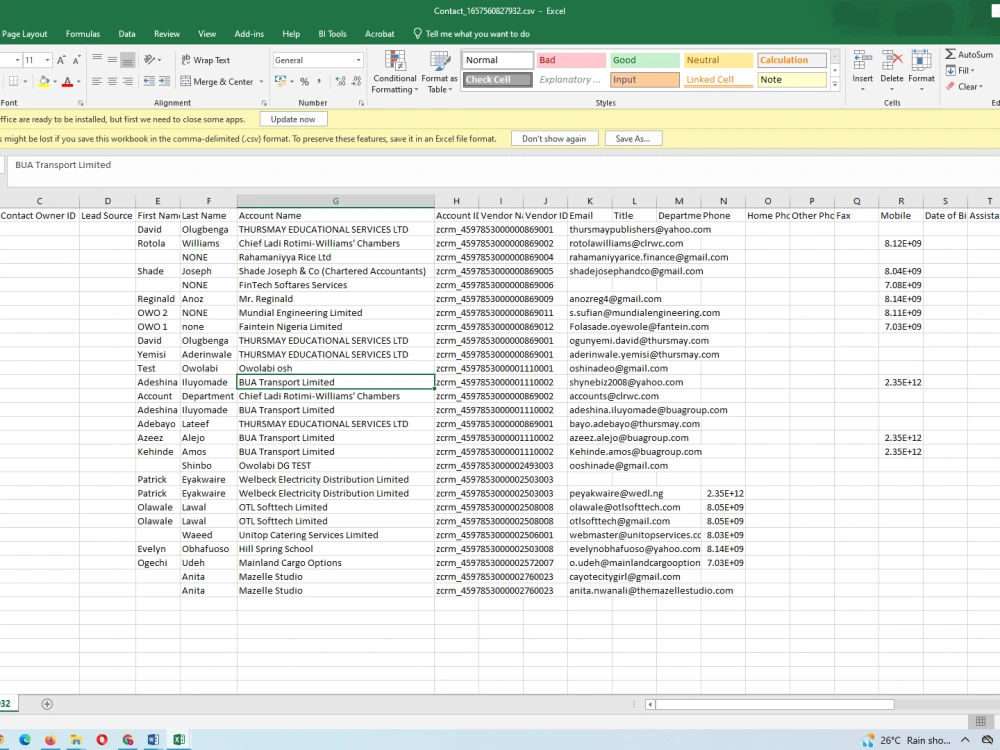Viewport: 1000px width, 750px height.
Task: Select the Good cell style
Action: click(x=643, y=60)
